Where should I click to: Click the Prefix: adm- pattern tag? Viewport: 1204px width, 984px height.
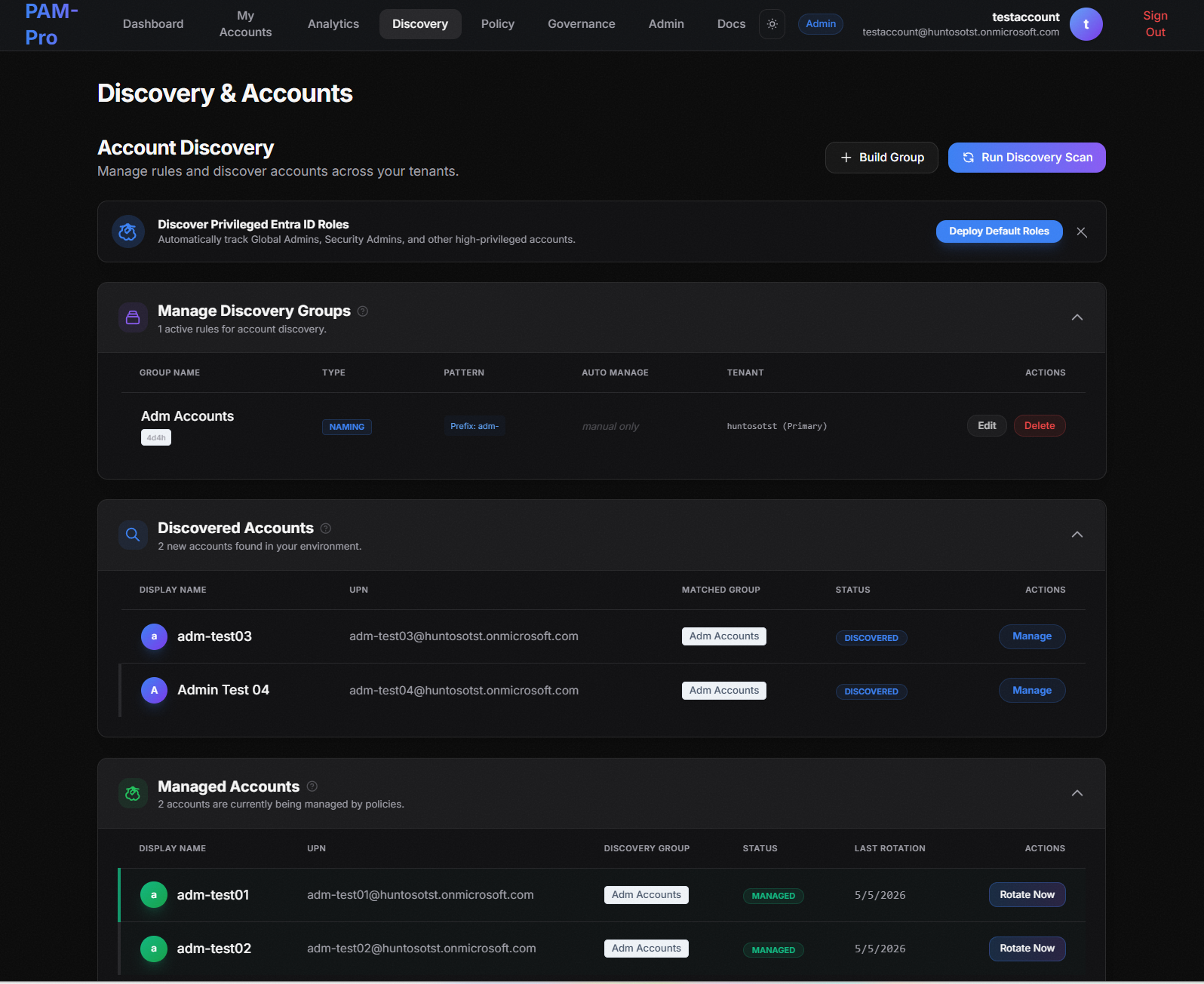point(475,426)
